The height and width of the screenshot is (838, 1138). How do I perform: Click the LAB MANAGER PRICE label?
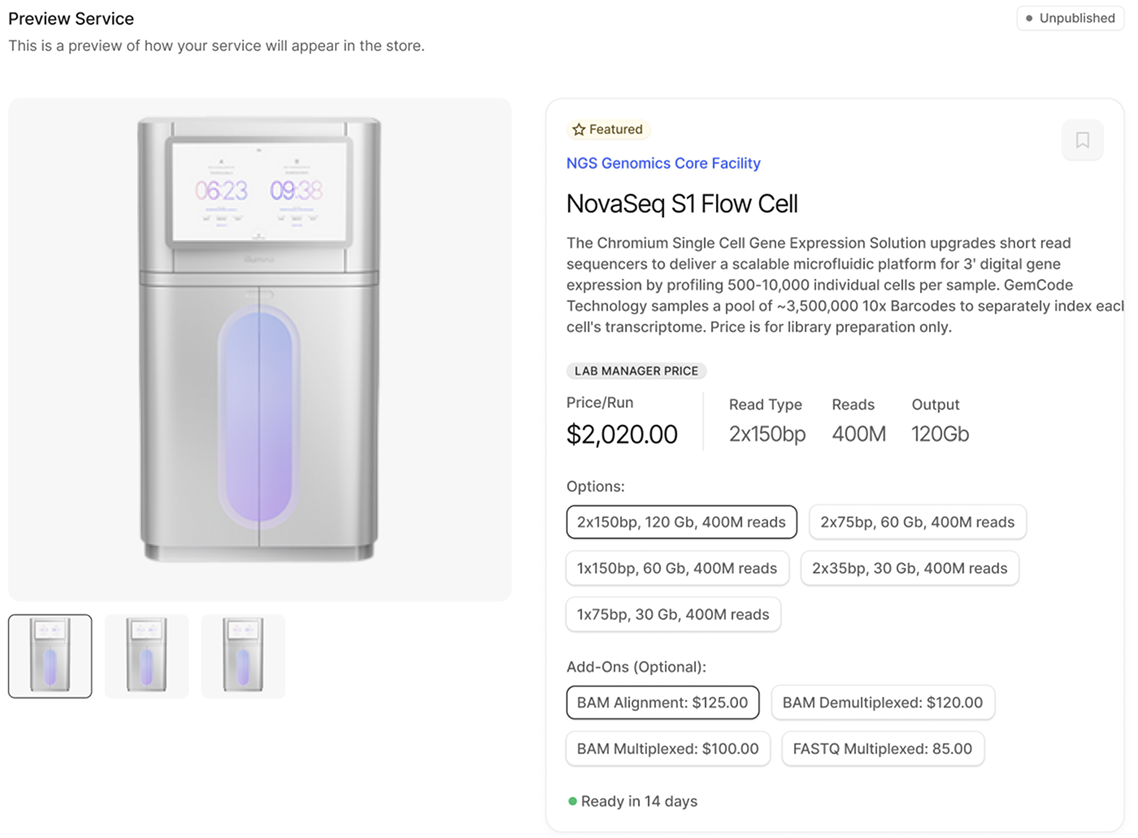click(636, 371)
